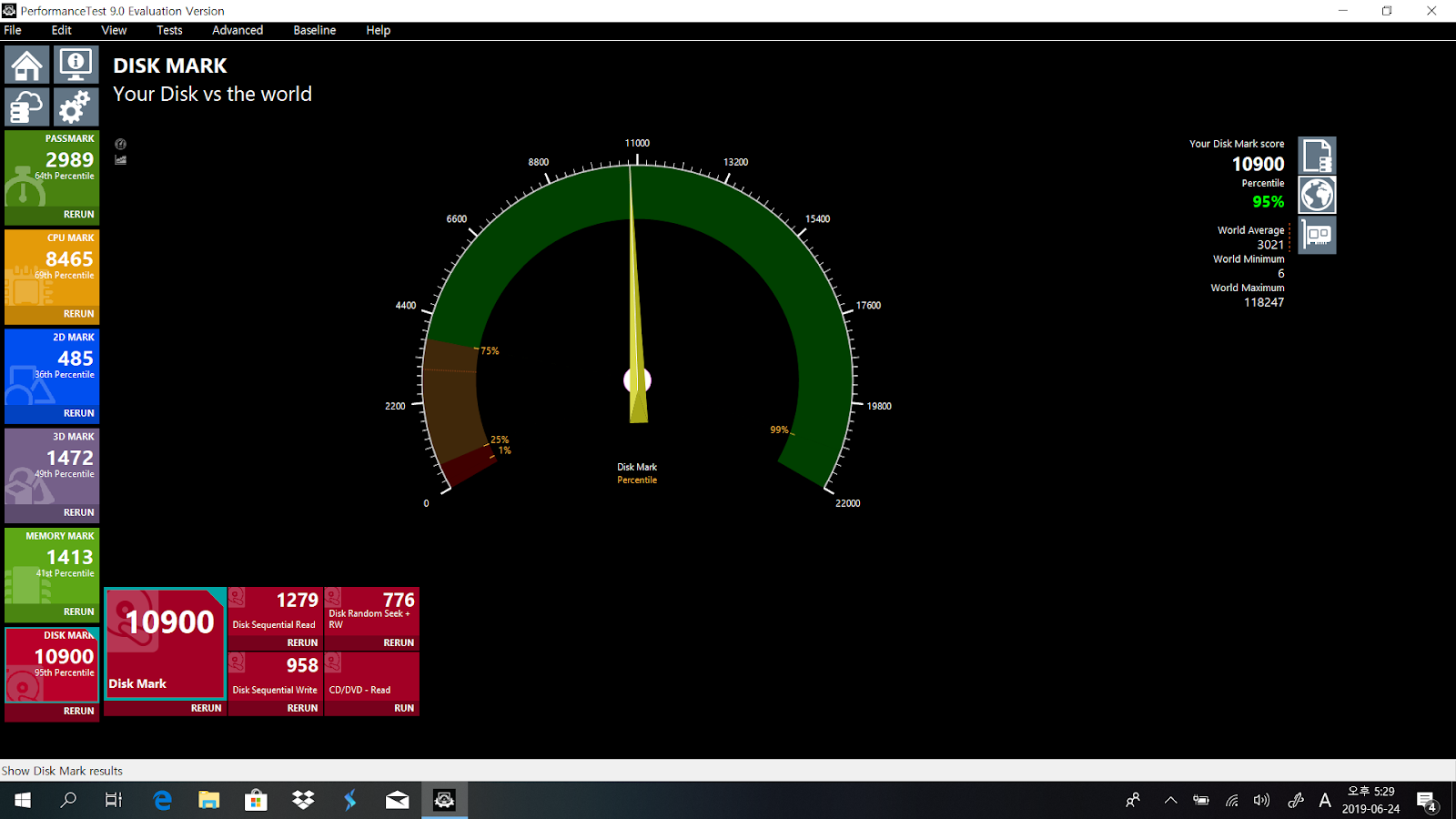
Task: Switch the input language indicator A
Action: (1325, 801)
